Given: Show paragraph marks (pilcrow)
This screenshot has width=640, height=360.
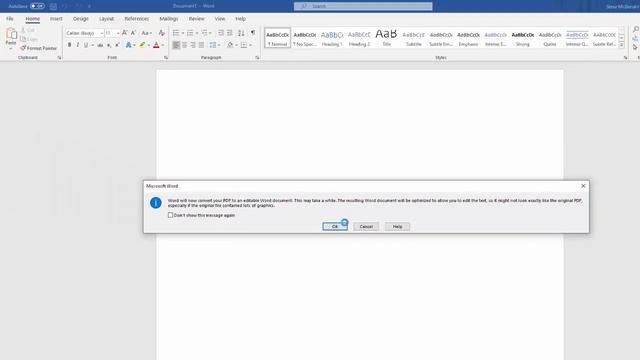Looking at the screenshot, I should coord(253,33).
